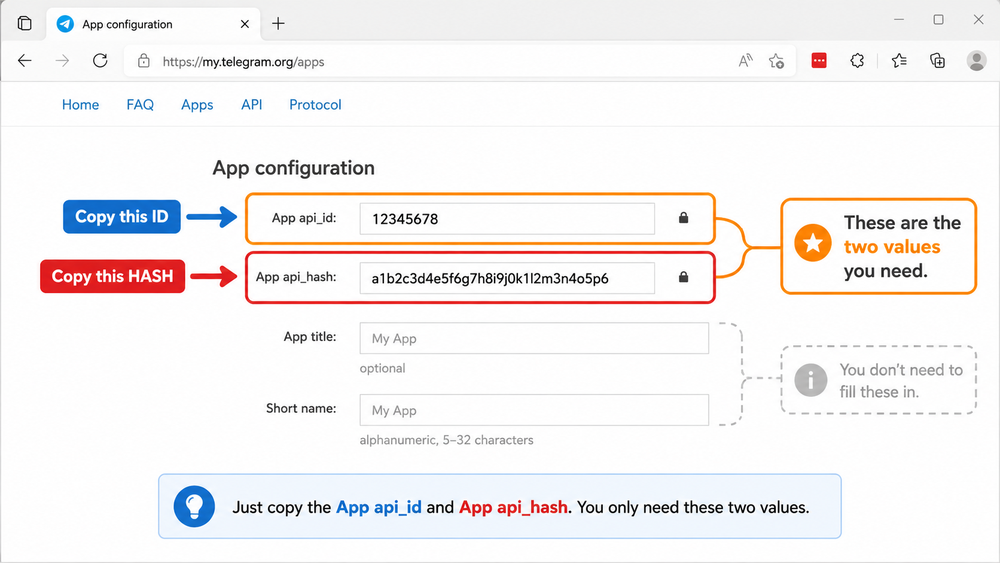Select the App configuration browser tab

[x=153, y=24]
